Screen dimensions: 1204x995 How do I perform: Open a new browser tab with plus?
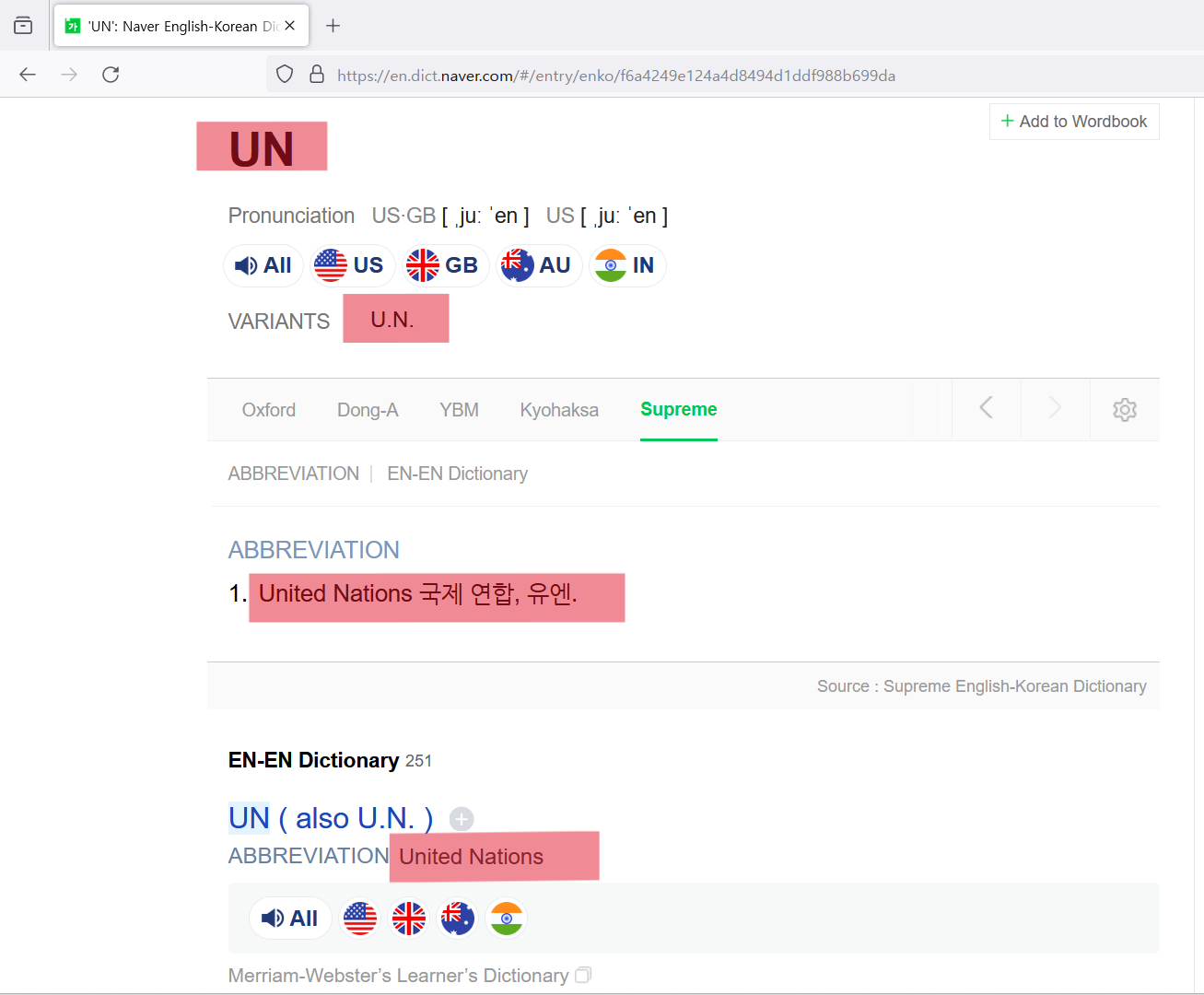pyautogui.click(x=333, y=26)
